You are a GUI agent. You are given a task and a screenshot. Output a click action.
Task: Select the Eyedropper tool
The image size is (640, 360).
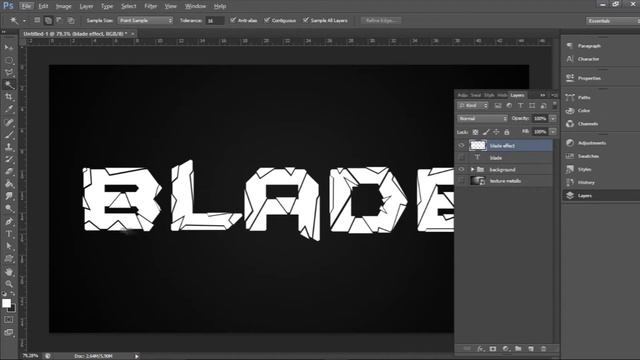click(x=9, y=109)
